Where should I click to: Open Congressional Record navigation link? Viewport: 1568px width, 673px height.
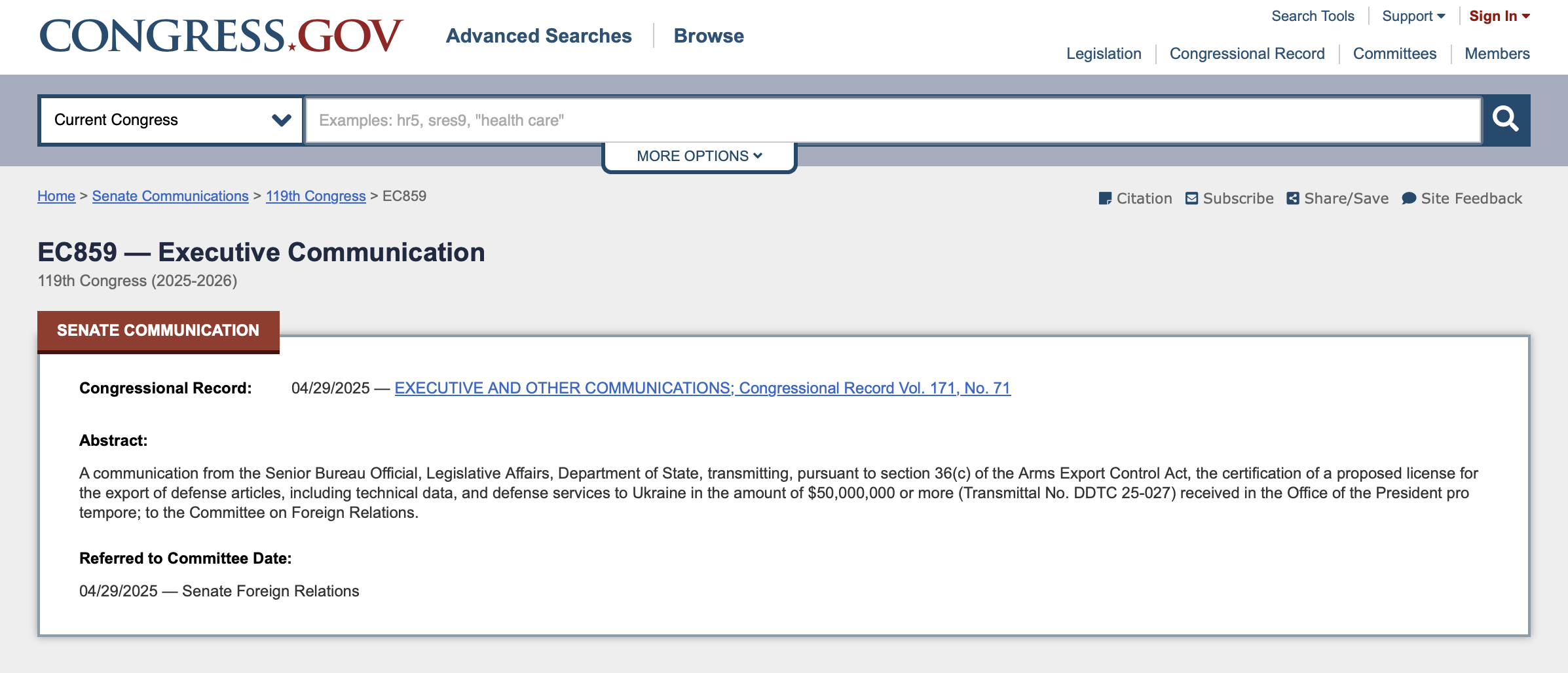tap(1247, 54)
